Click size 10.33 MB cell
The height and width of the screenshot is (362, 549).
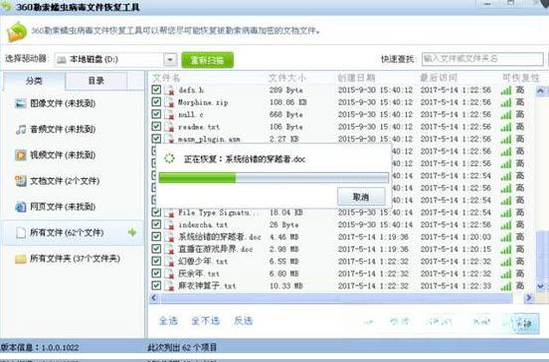[x=286, y=286]
